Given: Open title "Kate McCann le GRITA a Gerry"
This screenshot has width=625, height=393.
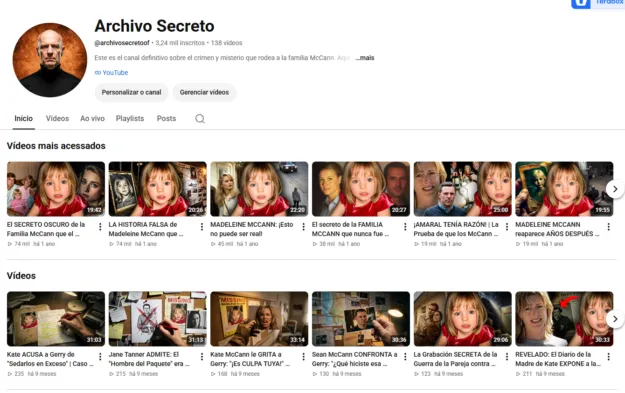Looking at the screenshot, I should pyautogui.click(x=250, y=359).
